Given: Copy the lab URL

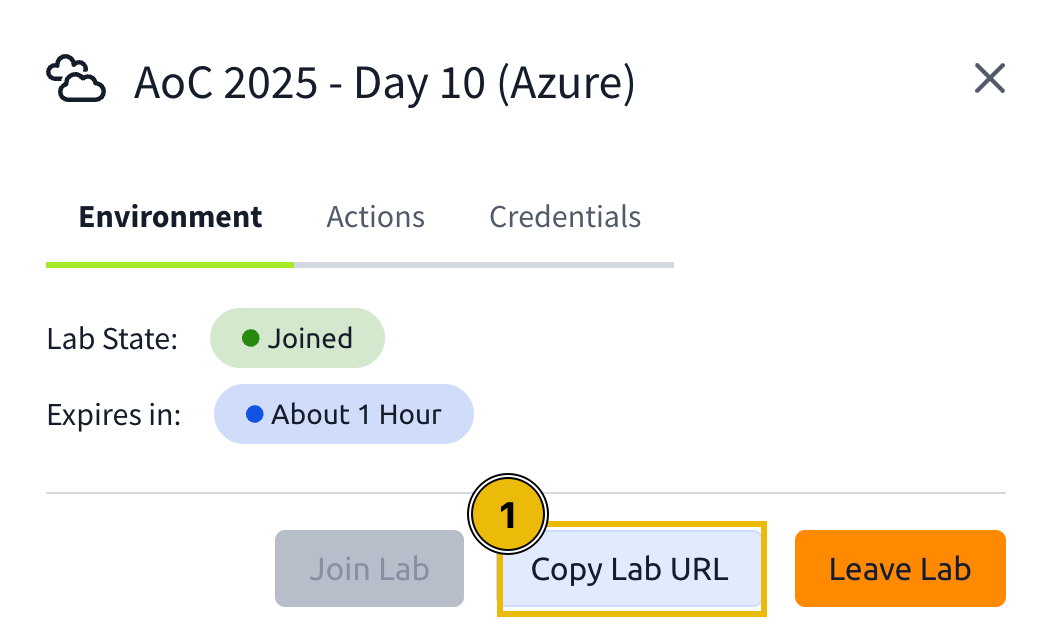Looking at the screenshot, I should coord(631,568).
